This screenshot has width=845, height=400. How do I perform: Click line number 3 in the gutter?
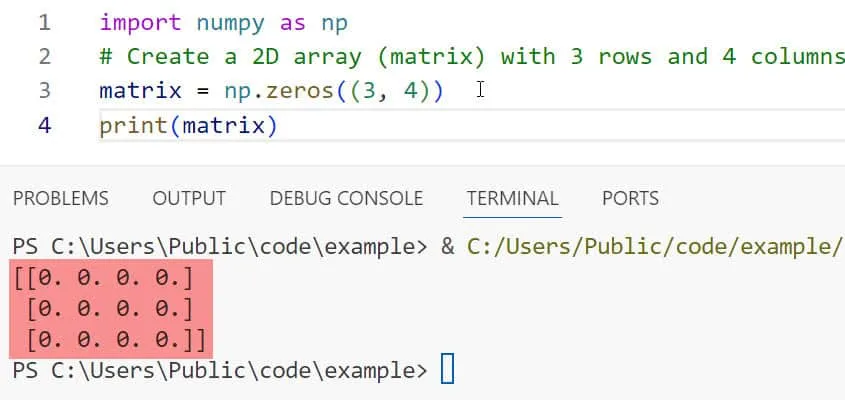tap(43, 90)
